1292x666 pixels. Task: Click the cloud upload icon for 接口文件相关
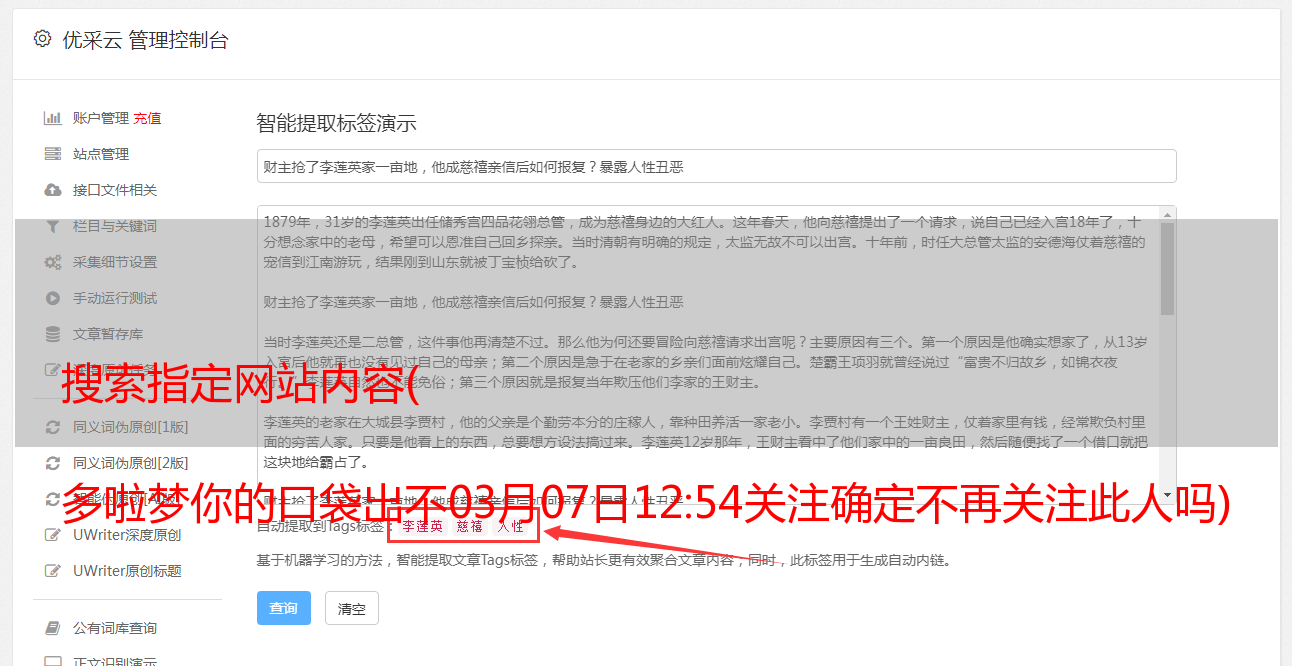click(53, 190)
